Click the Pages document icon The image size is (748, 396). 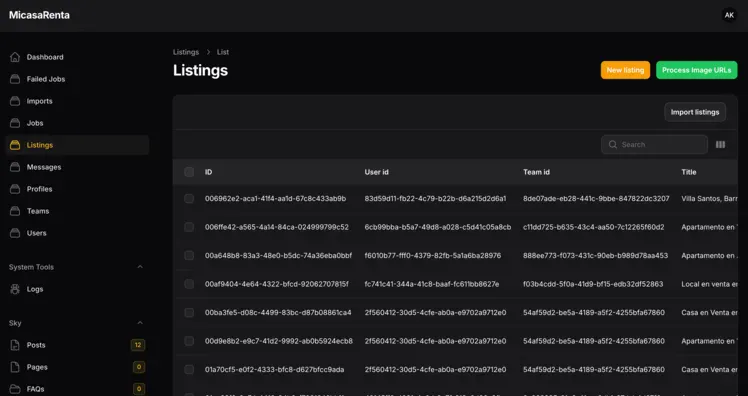(15, 367)
